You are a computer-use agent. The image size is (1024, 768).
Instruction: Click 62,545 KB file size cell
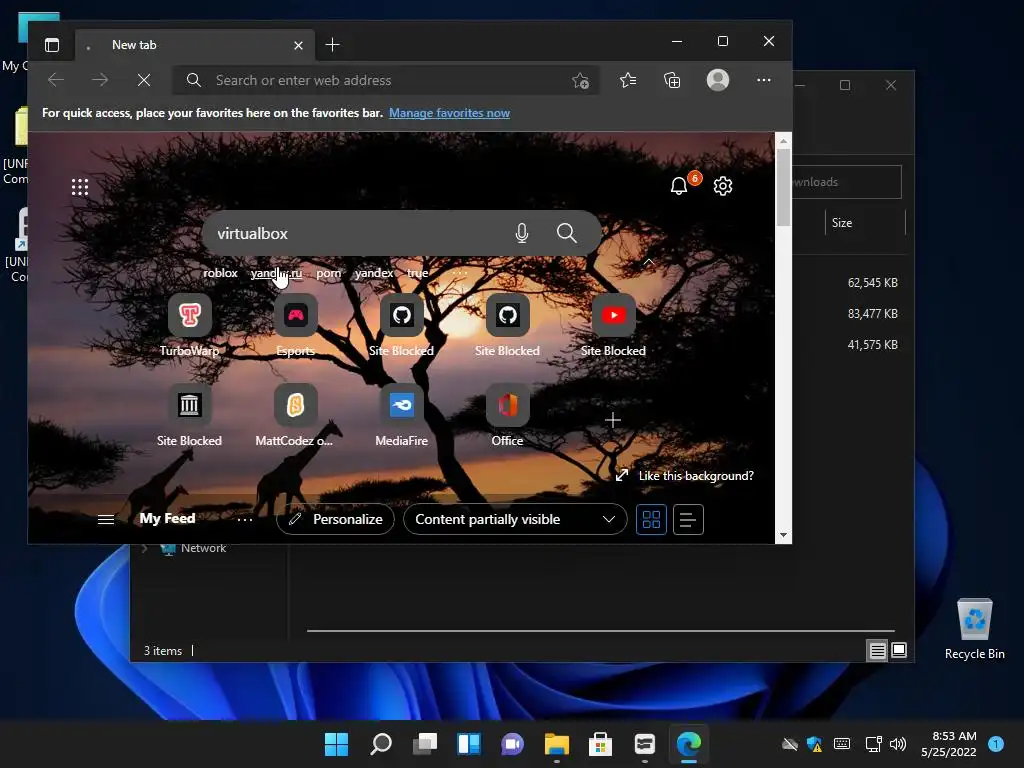coord(872,283)
